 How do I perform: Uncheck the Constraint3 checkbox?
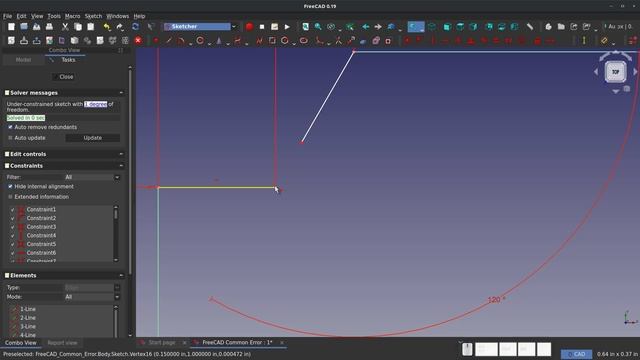pos(12,227)
